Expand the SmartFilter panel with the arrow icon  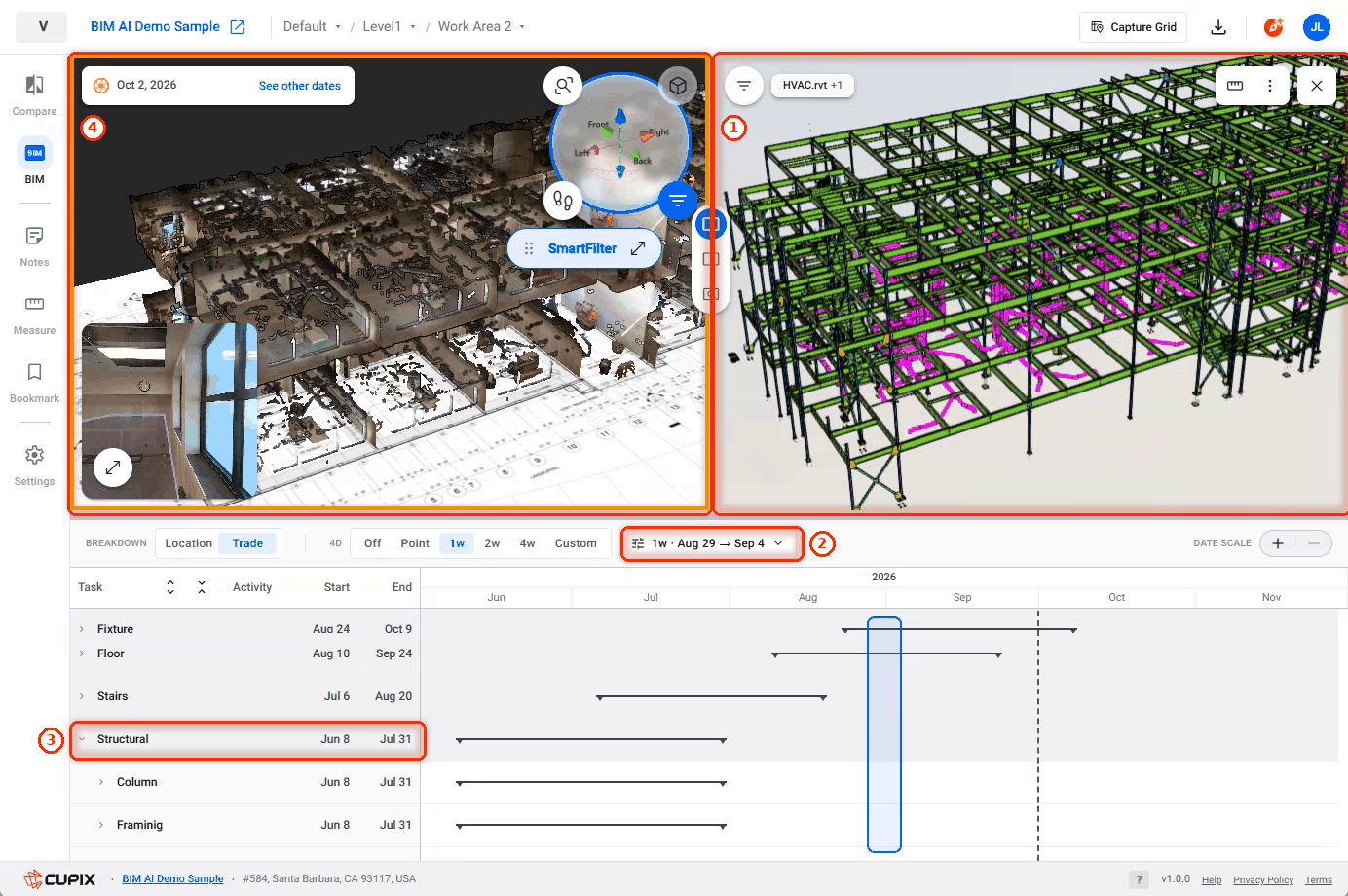pos(638,248)
